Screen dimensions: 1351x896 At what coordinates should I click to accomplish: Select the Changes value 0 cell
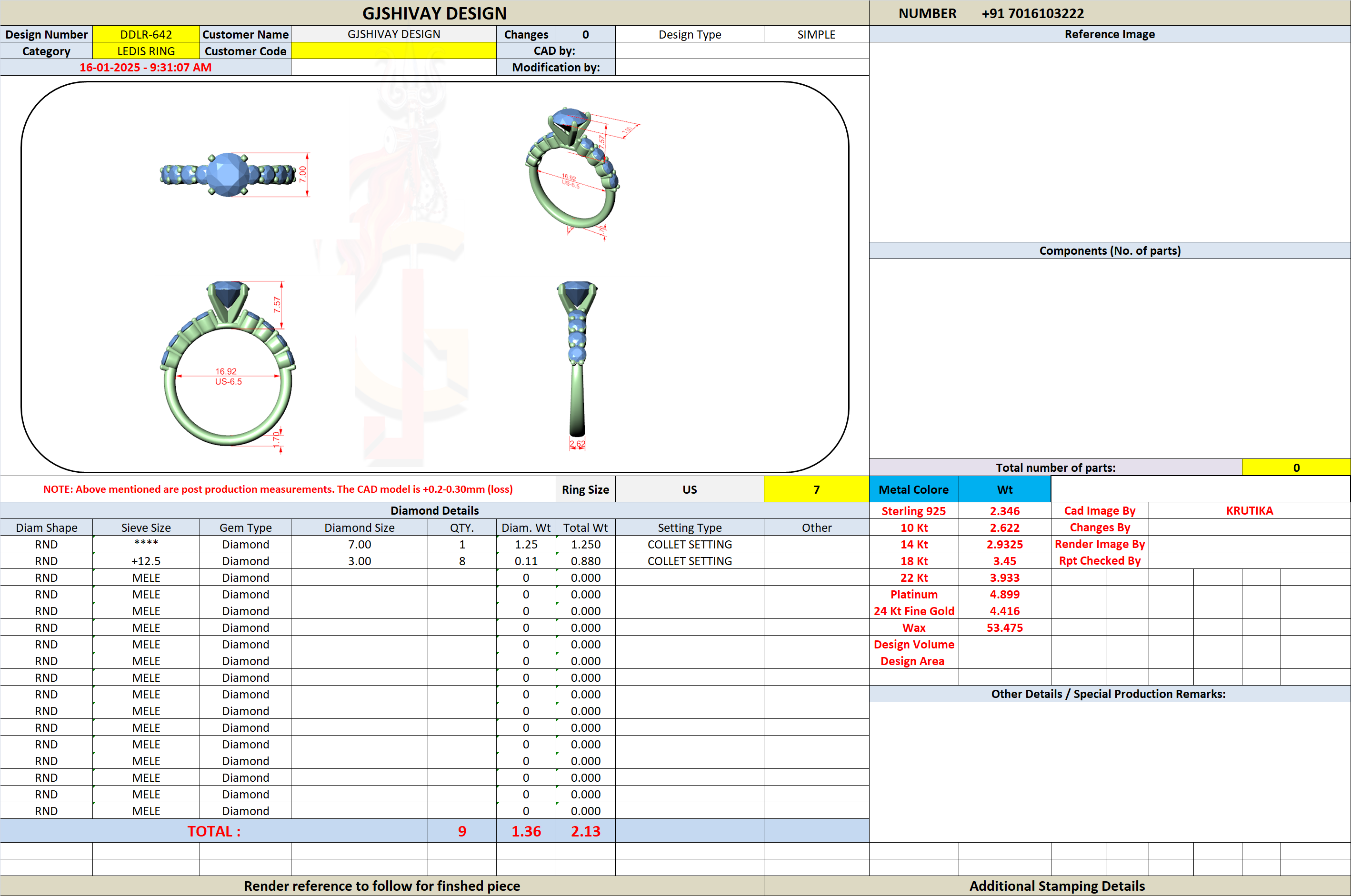pyautogui.click(x=585, y=34)
